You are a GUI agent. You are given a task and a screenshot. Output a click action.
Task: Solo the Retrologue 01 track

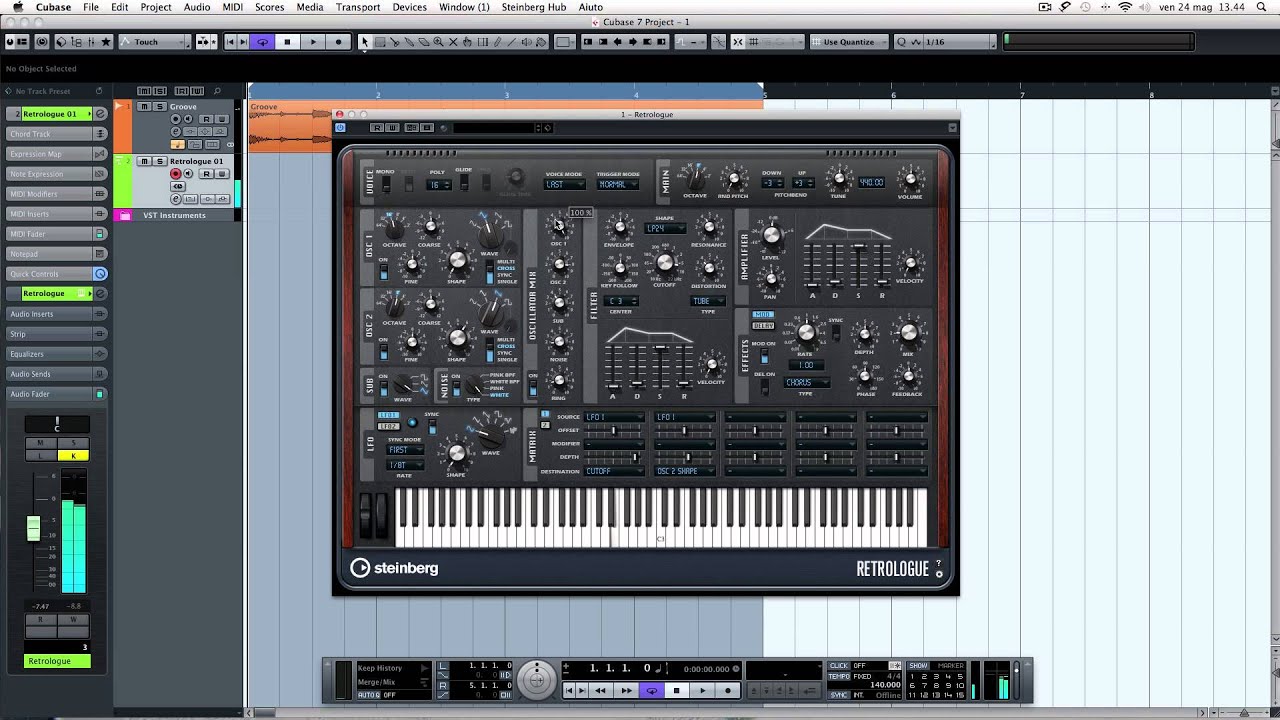160,161
